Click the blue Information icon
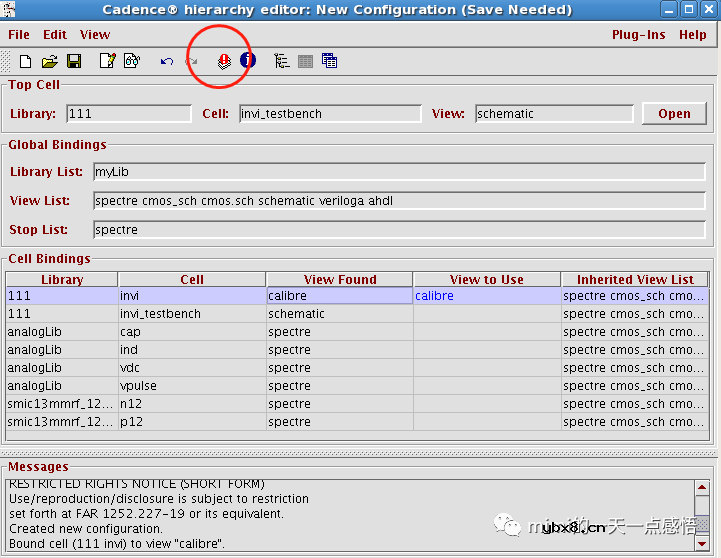The width and height of the screenshot is (721, 558). [247, 61]
